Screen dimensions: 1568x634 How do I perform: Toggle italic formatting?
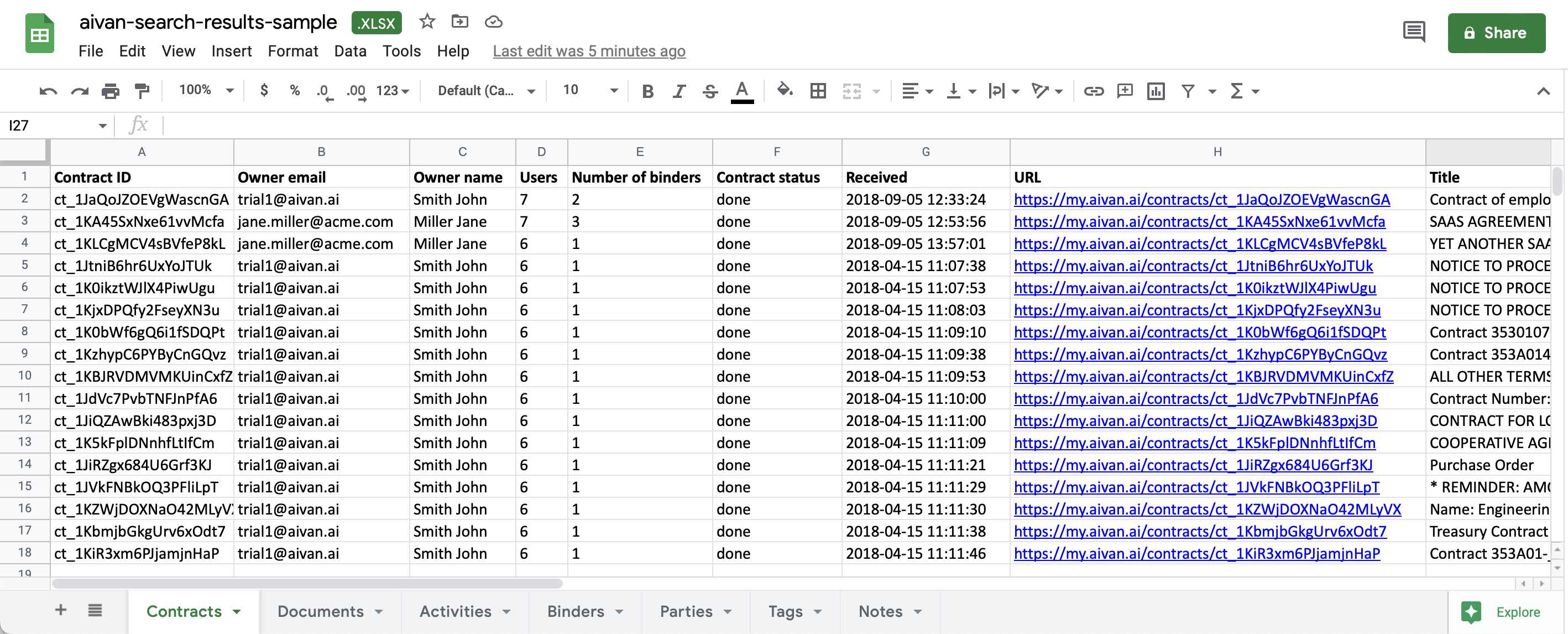679,91
